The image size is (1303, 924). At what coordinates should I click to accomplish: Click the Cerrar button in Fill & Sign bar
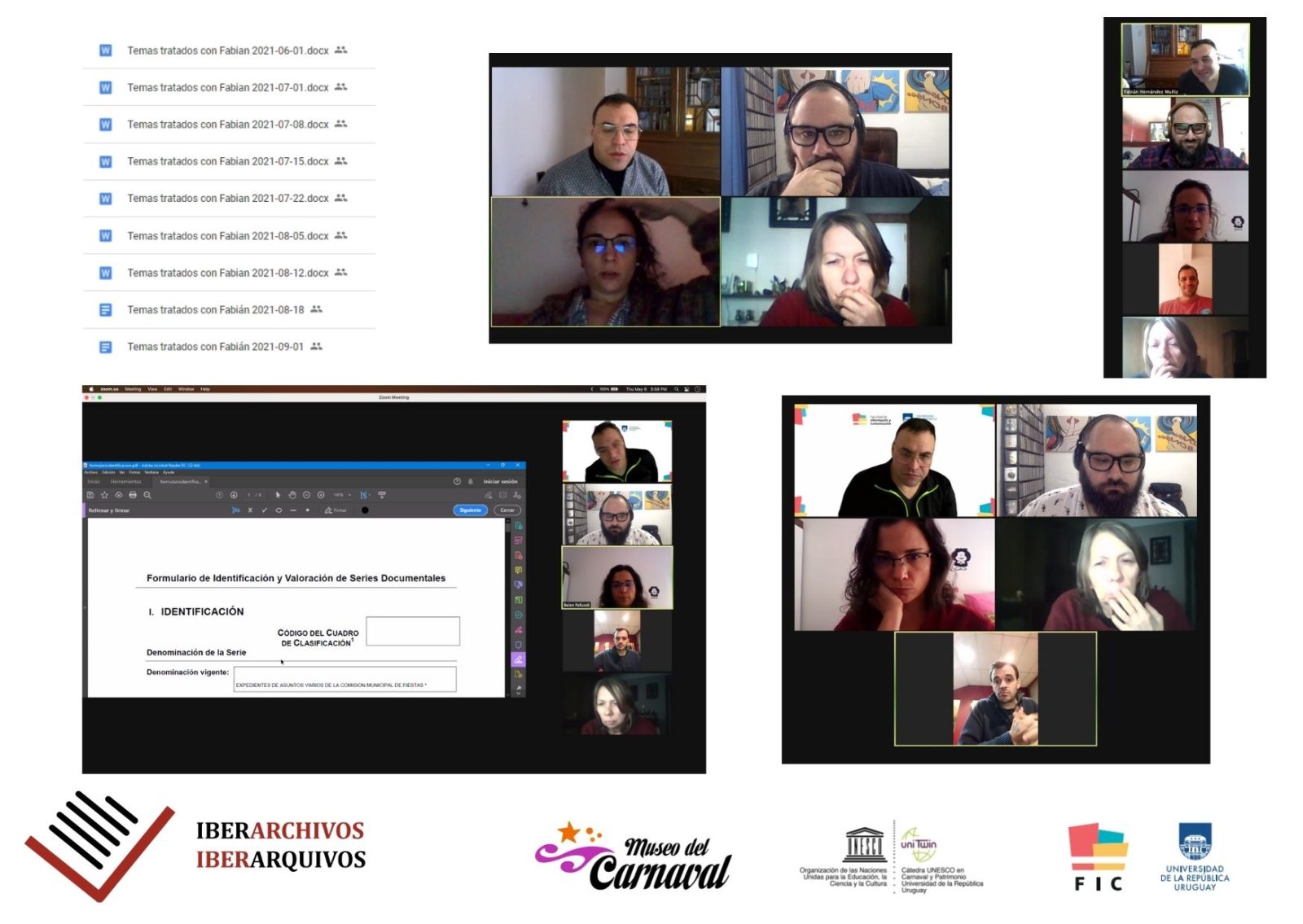pyautogui.click(x=507, y=510)
